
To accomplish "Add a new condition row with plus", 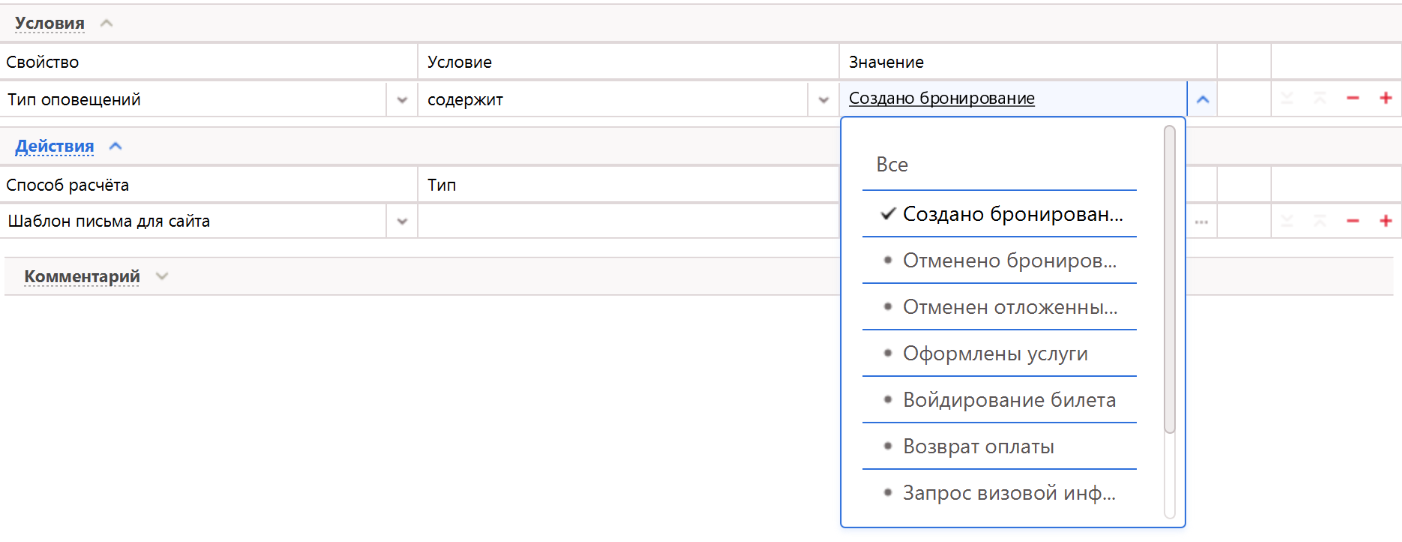I will pyautogui.click(x=1385, y=99).
